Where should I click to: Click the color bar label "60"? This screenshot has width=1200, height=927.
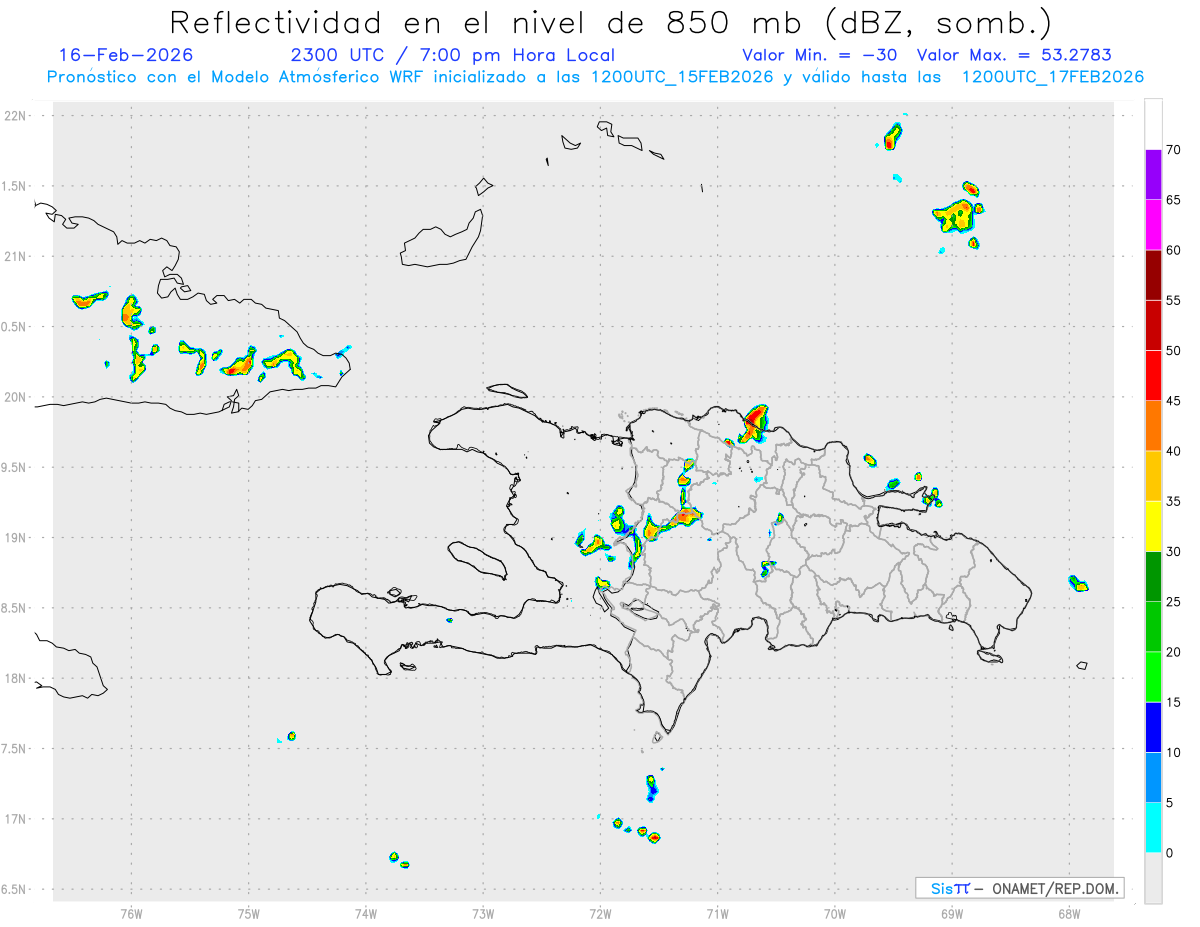(x=1173, y=250)
